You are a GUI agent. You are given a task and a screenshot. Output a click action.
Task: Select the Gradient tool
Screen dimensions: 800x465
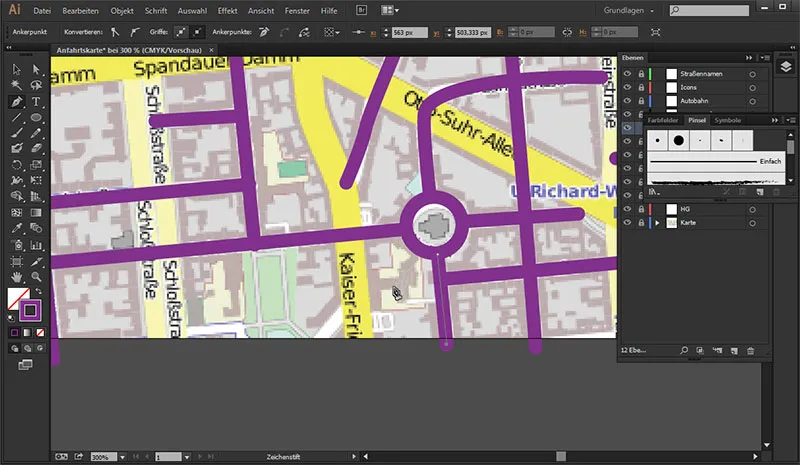[36, 213]
